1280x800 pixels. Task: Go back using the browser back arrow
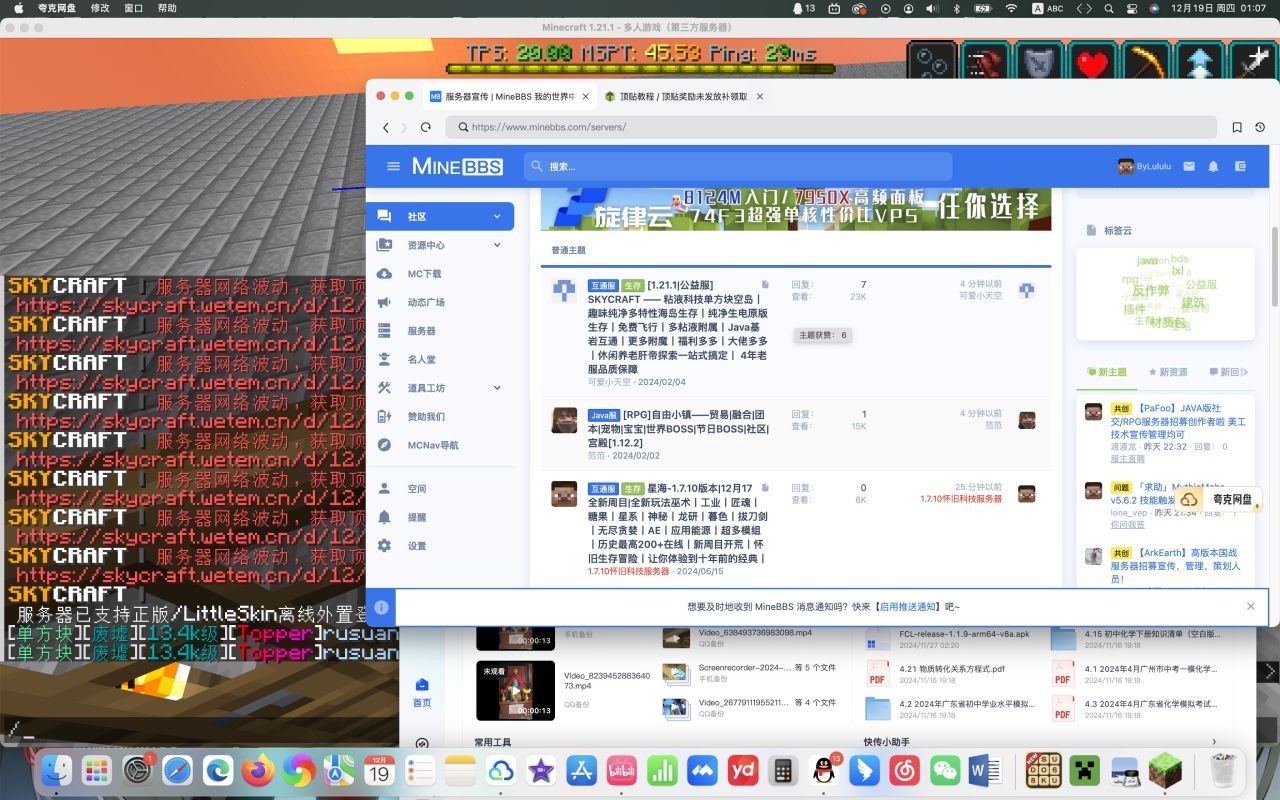pos(386,127)
